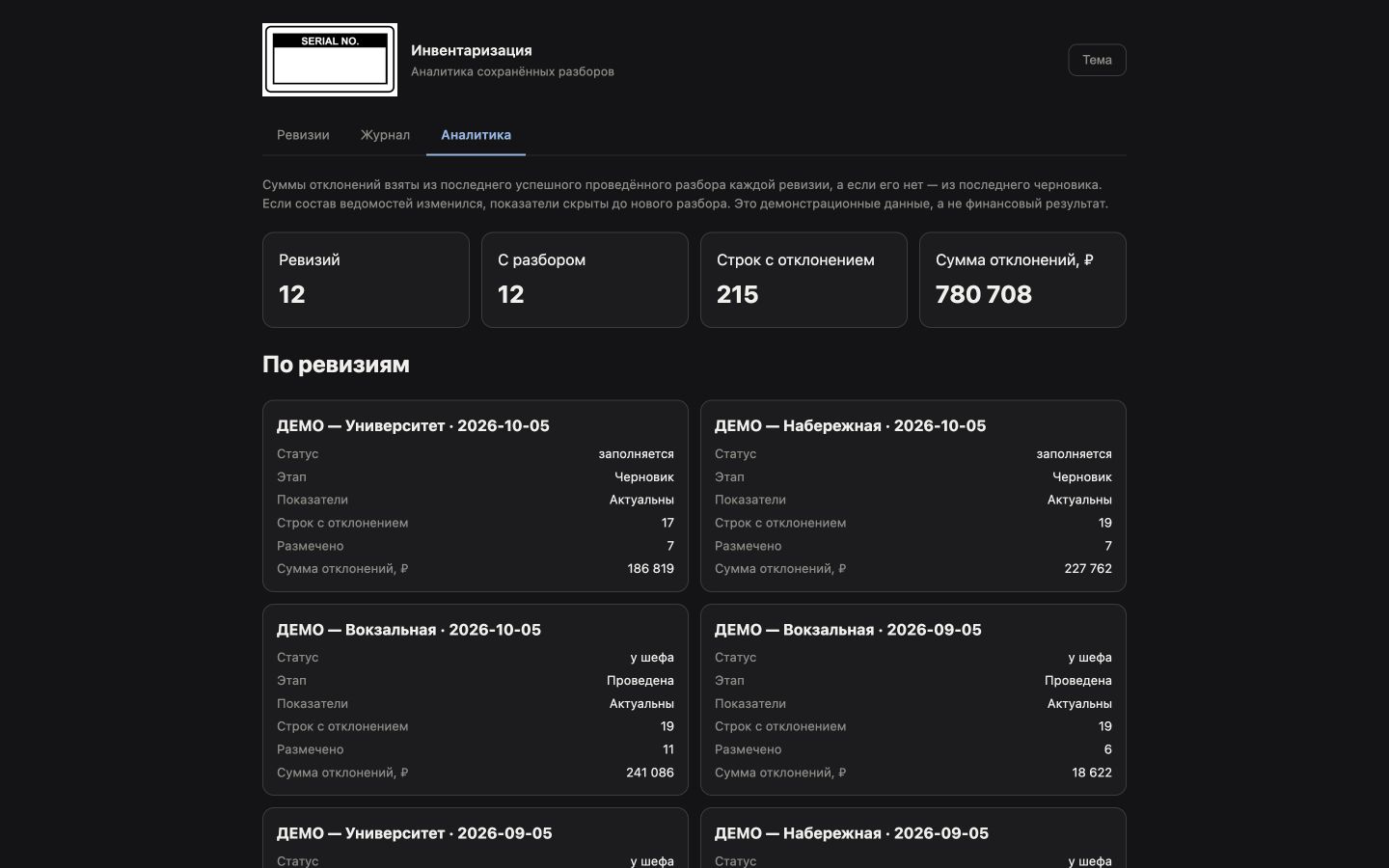This screenshot has height=868, width=1389.
Task: Click the По ревизиям heading
Action: 336,365
